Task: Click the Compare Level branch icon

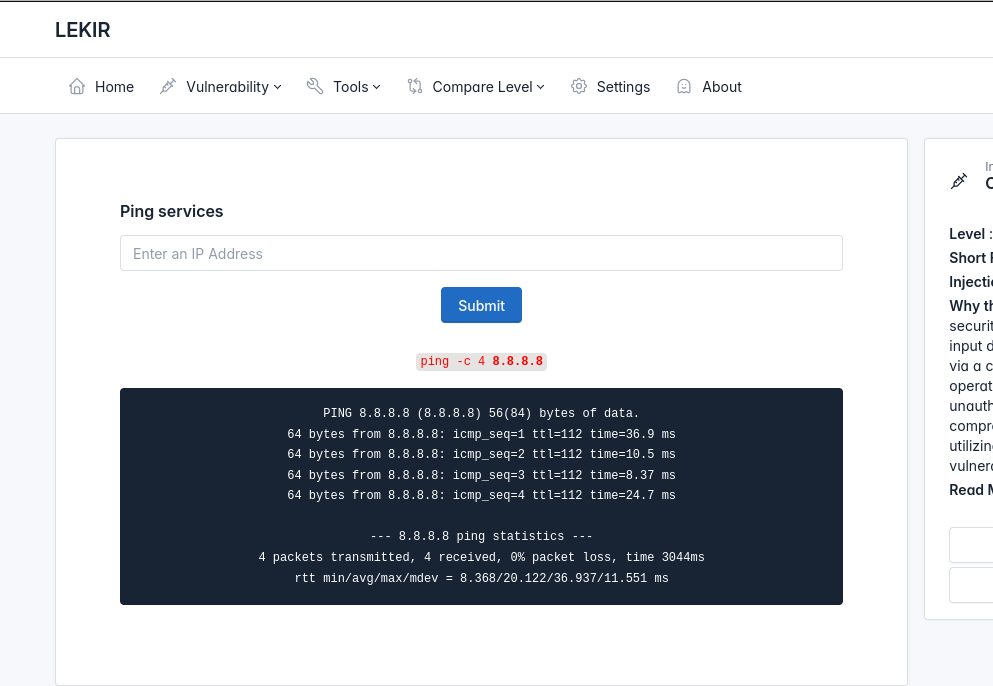Action: [415, 87]
